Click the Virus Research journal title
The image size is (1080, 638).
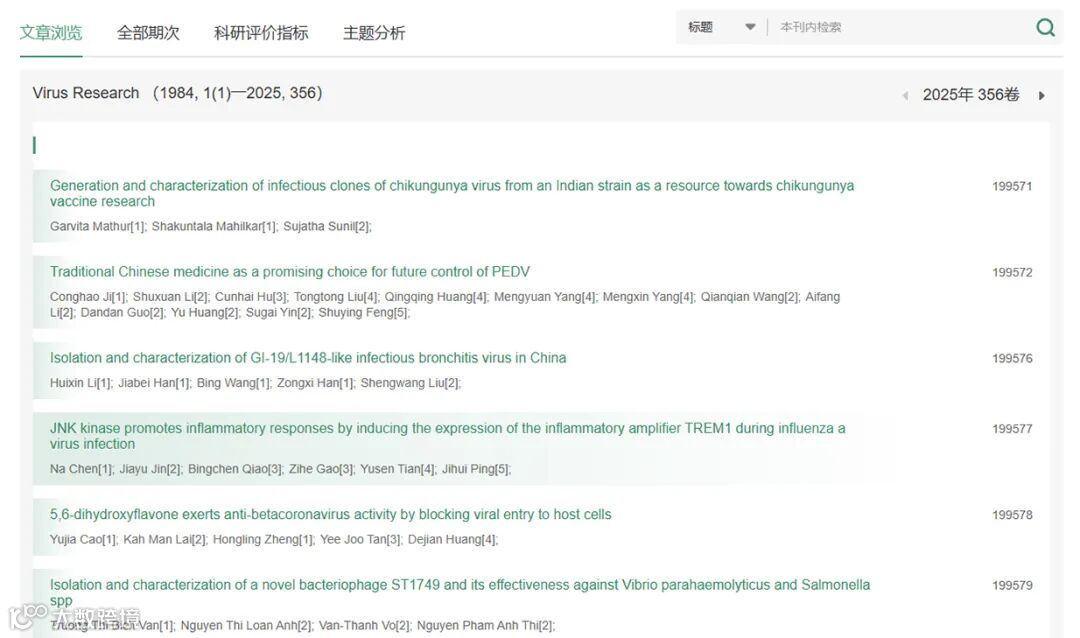coord(85,93)
